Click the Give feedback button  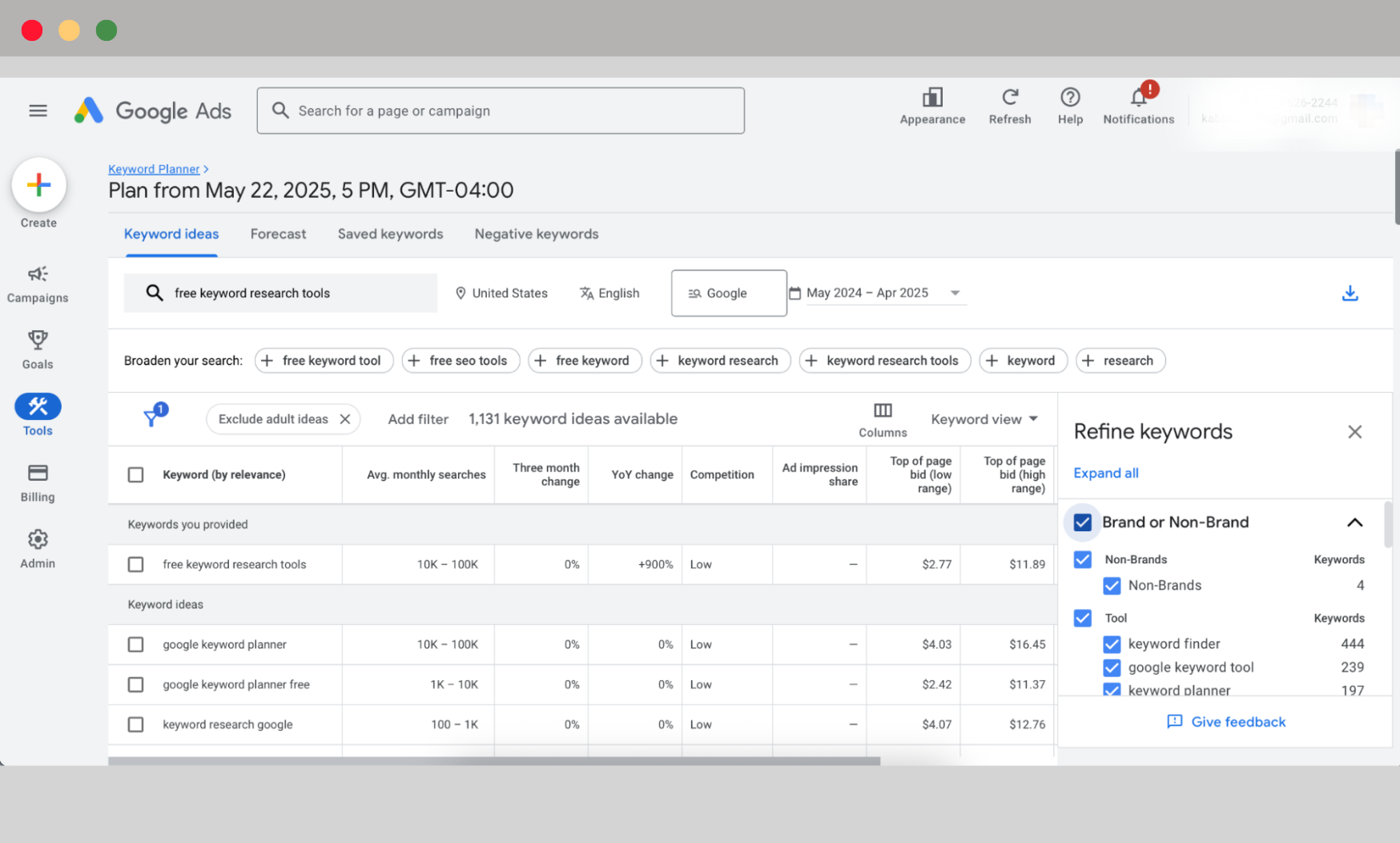1225,721
